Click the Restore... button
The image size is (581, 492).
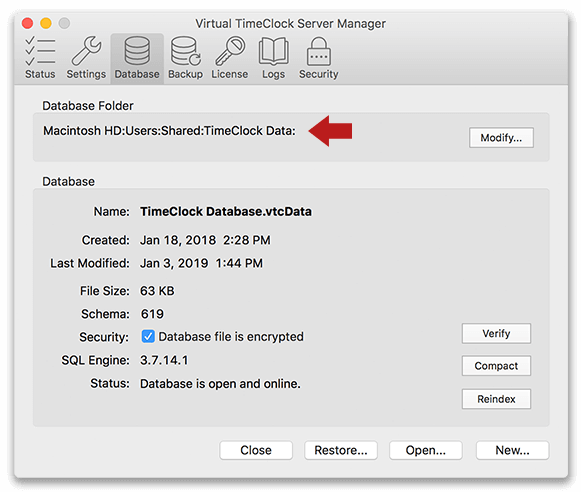click(341, 450)
